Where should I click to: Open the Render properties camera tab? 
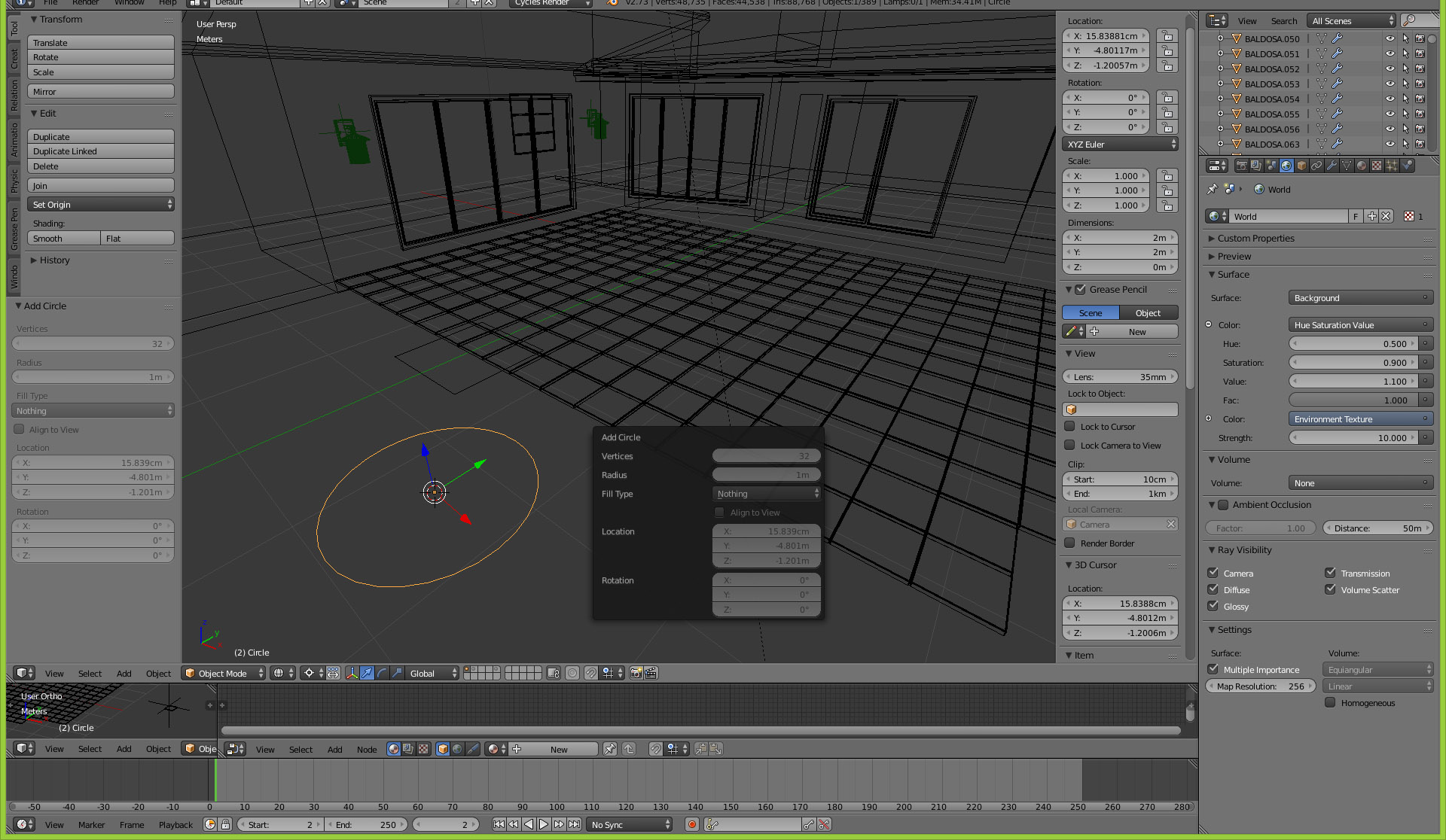point(1241,166)
